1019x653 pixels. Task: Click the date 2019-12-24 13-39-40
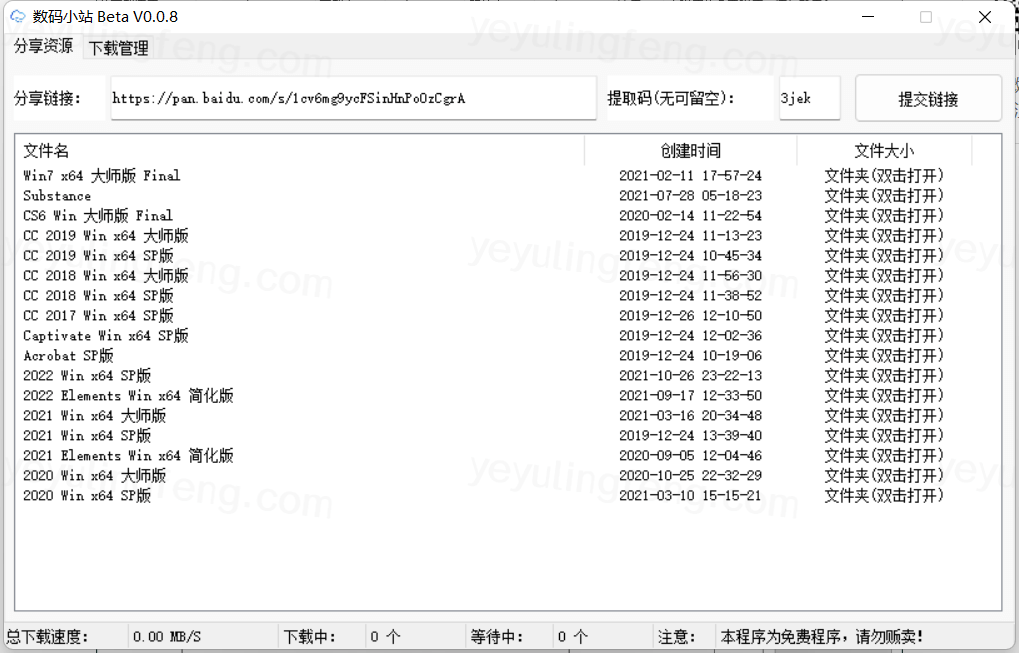690,435
